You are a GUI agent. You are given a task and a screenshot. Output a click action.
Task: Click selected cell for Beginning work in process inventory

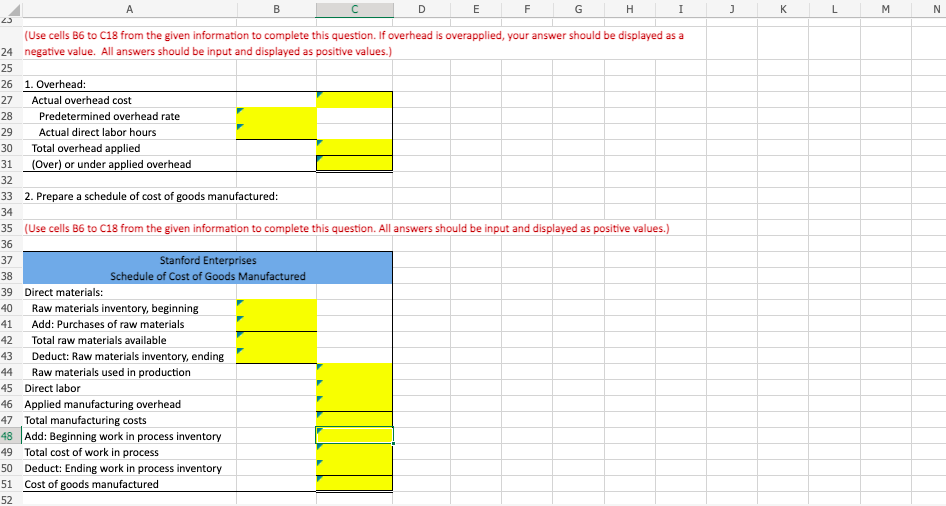[x=354, y=436]
